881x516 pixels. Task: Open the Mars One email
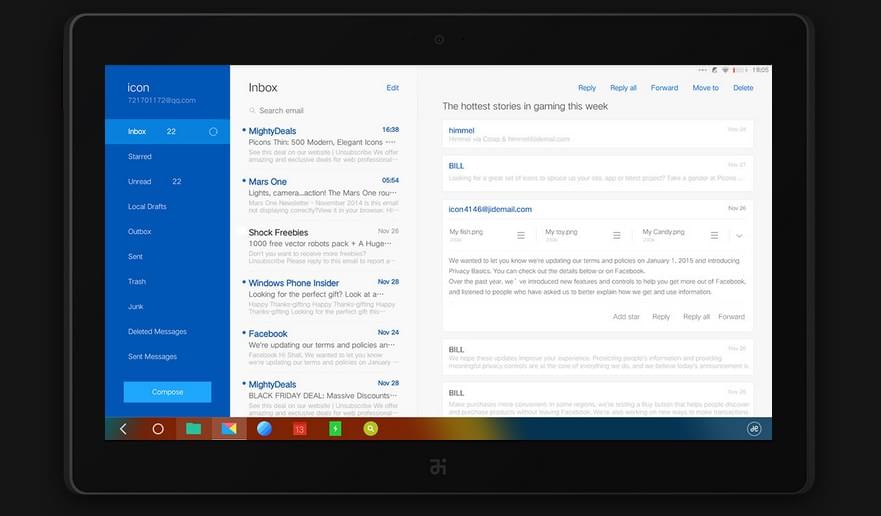(324, 196)
